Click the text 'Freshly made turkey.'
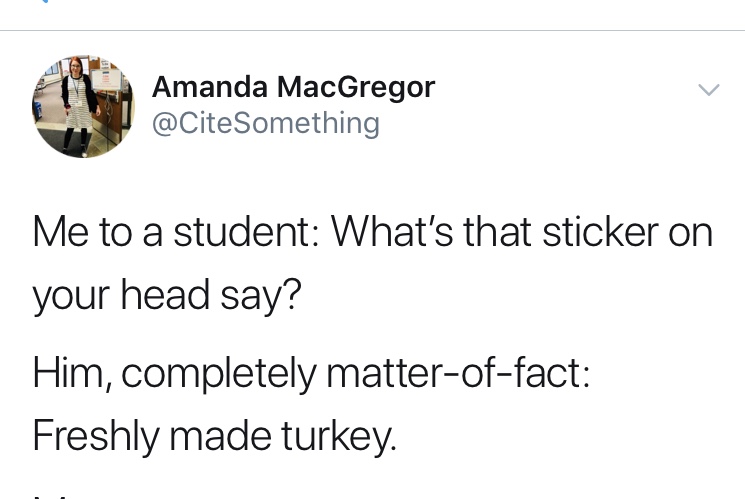The image size is (745, 499). (x=214, y=436)
